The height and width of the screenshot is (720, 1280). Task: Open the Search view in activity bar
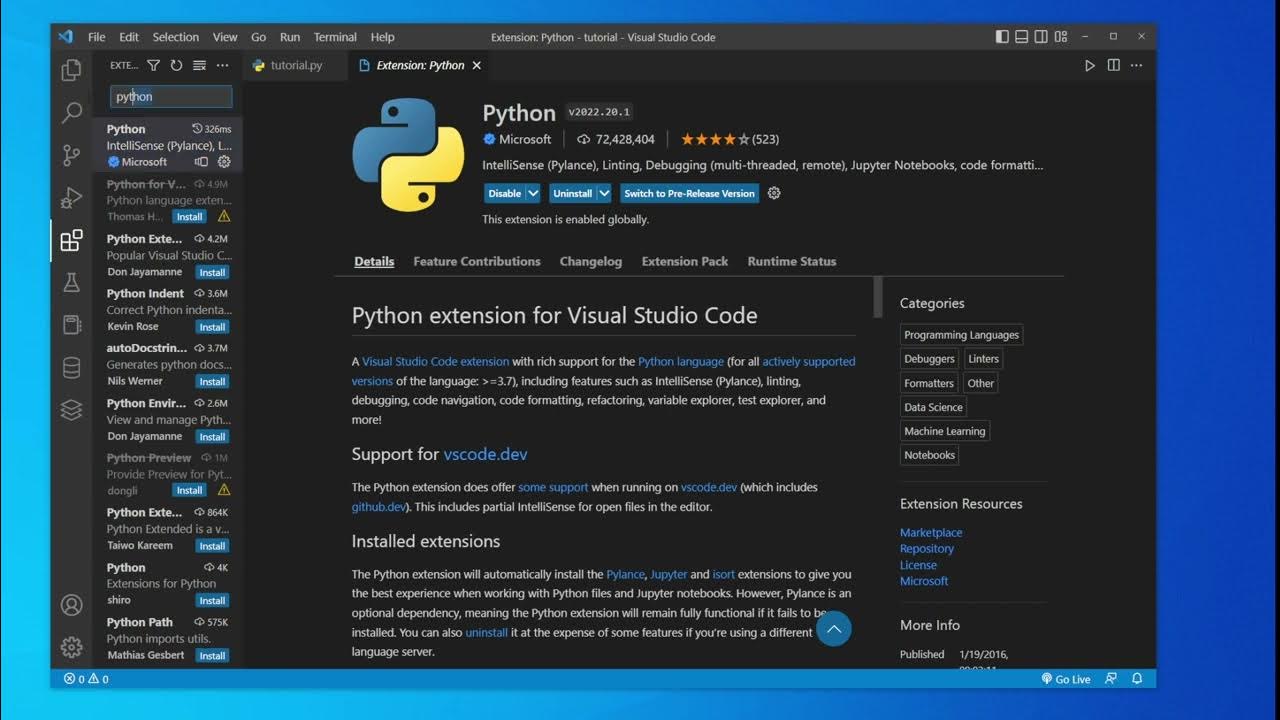(71, 112)
